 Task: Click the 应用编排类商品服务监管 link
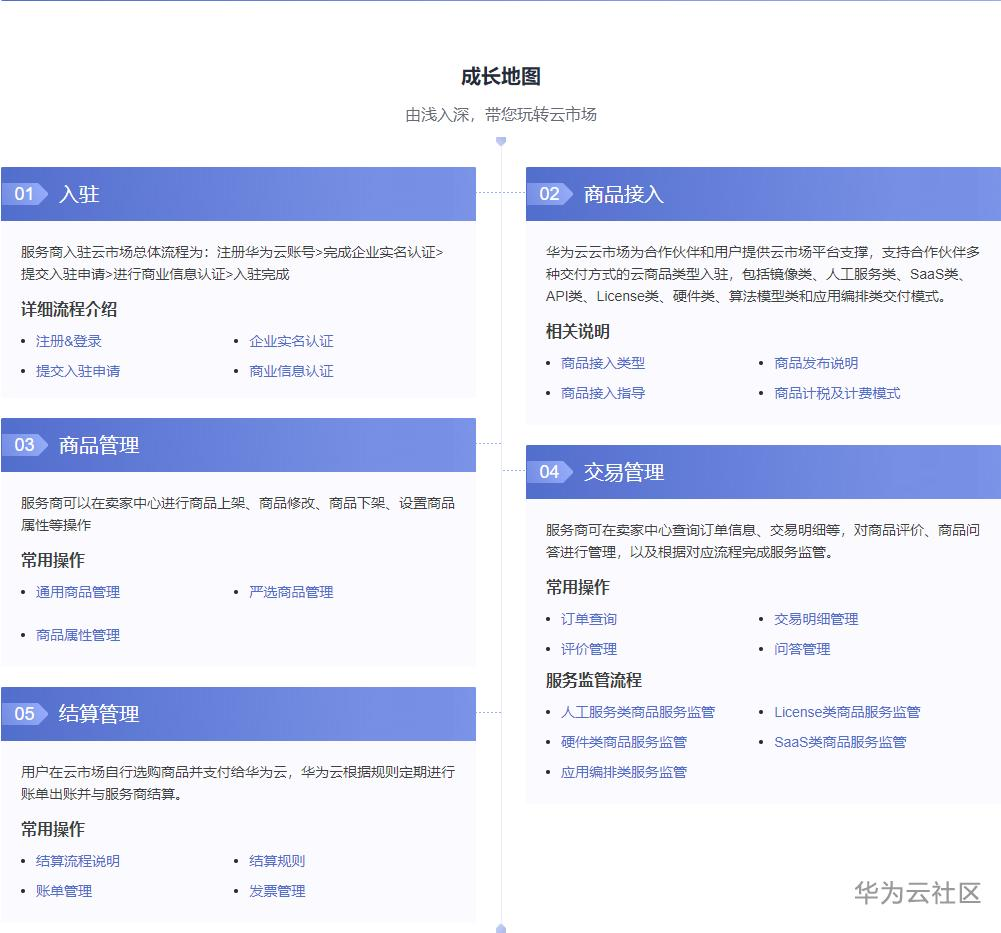(x=622, y=772)
